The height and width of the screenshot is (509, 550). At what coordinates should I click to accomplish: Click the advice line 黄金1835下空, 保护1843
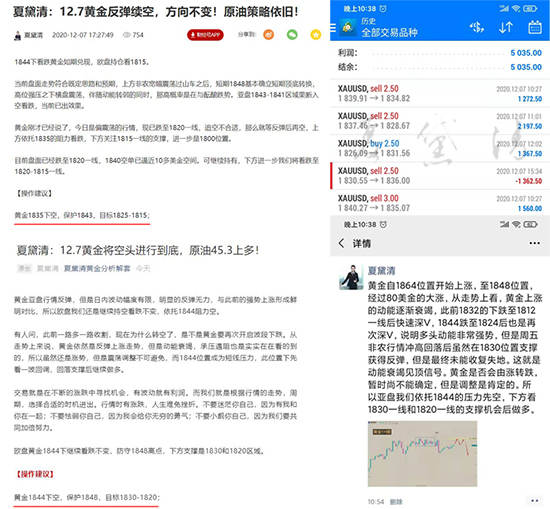tap(82, 215)
